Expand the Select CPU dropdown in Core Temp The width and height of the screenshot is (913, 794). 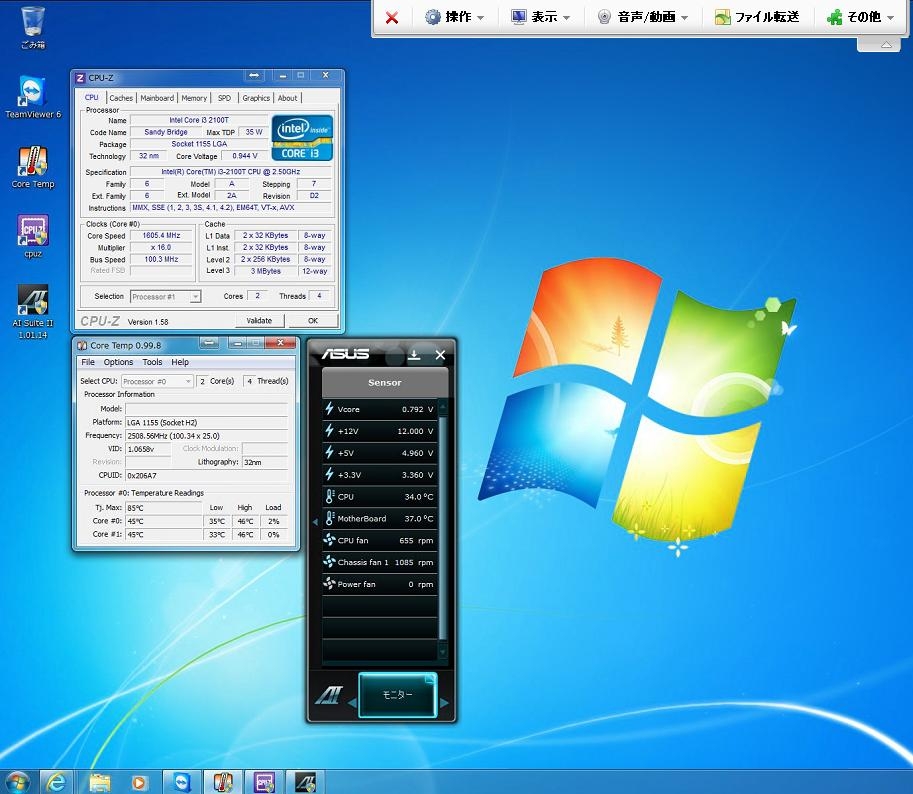[158, 381]
